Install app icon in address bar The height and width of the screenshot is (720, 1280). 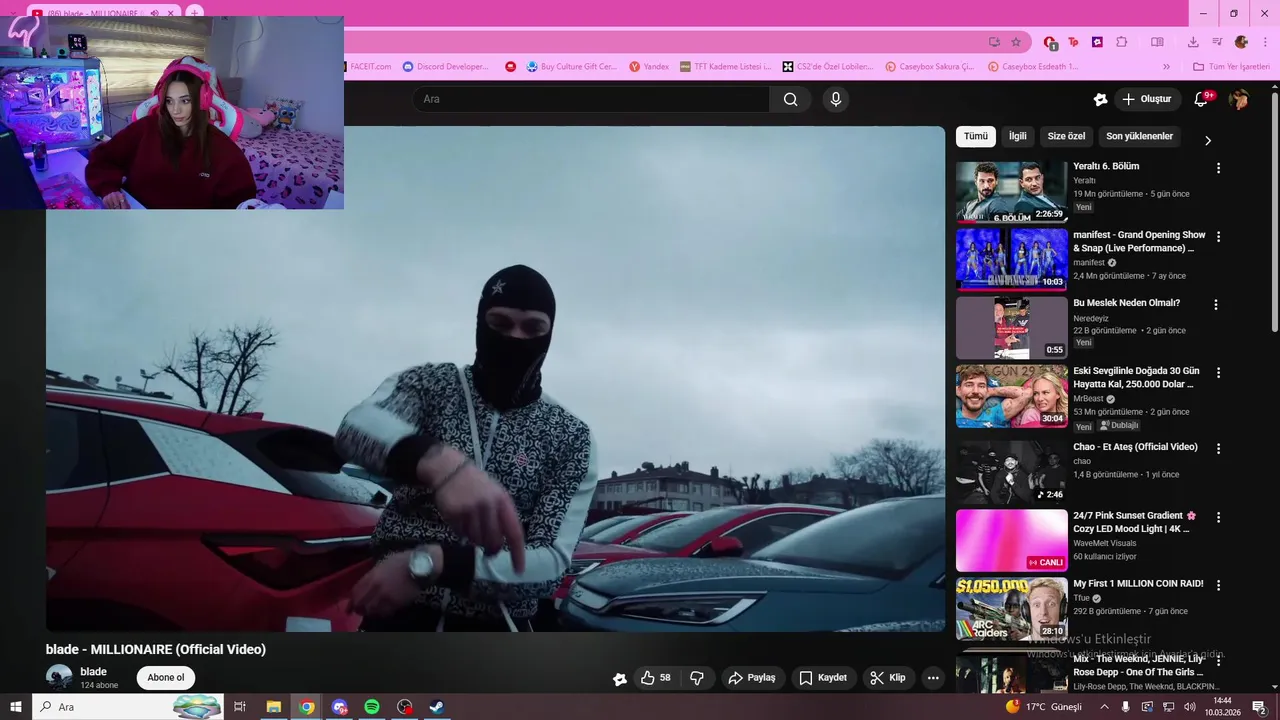coord(994,42)
